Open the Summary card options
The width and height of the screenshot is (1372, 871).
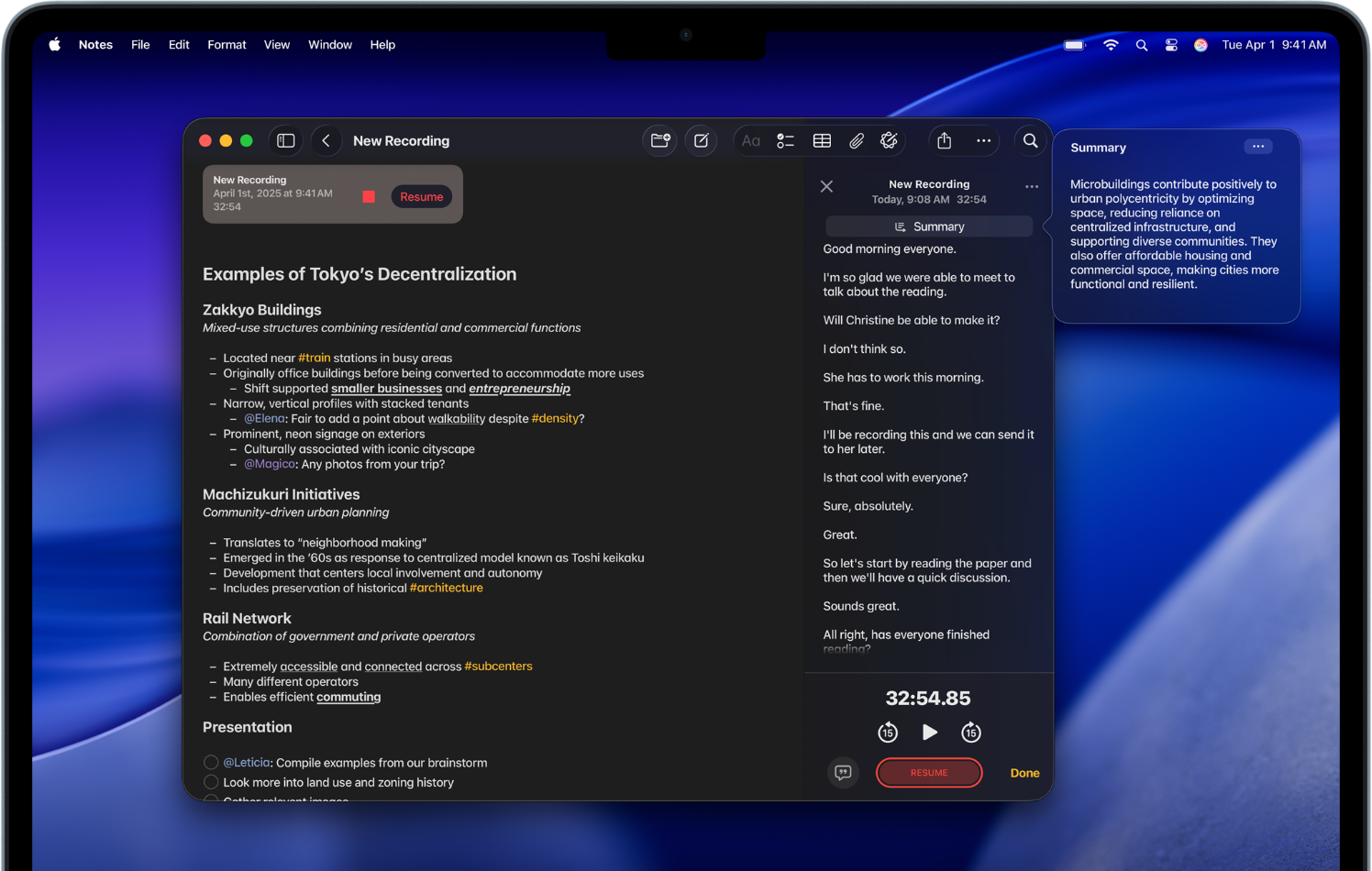click(1258, 147)
